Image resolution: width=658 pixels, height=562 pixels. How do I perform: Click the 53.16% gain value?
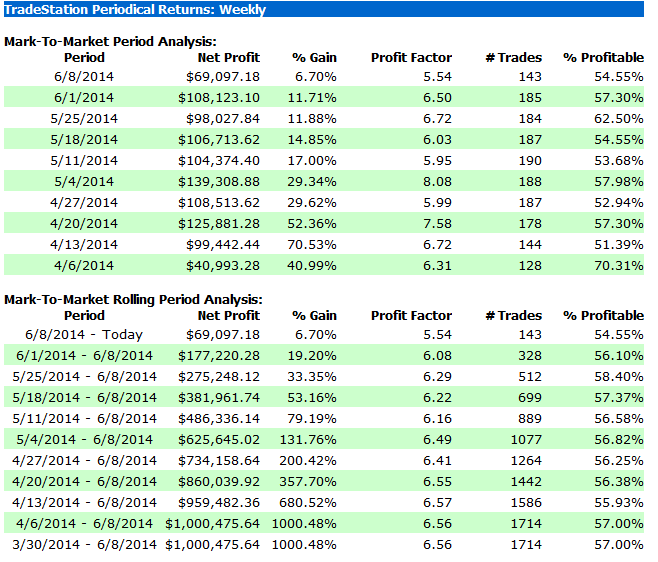coord(312,398)
